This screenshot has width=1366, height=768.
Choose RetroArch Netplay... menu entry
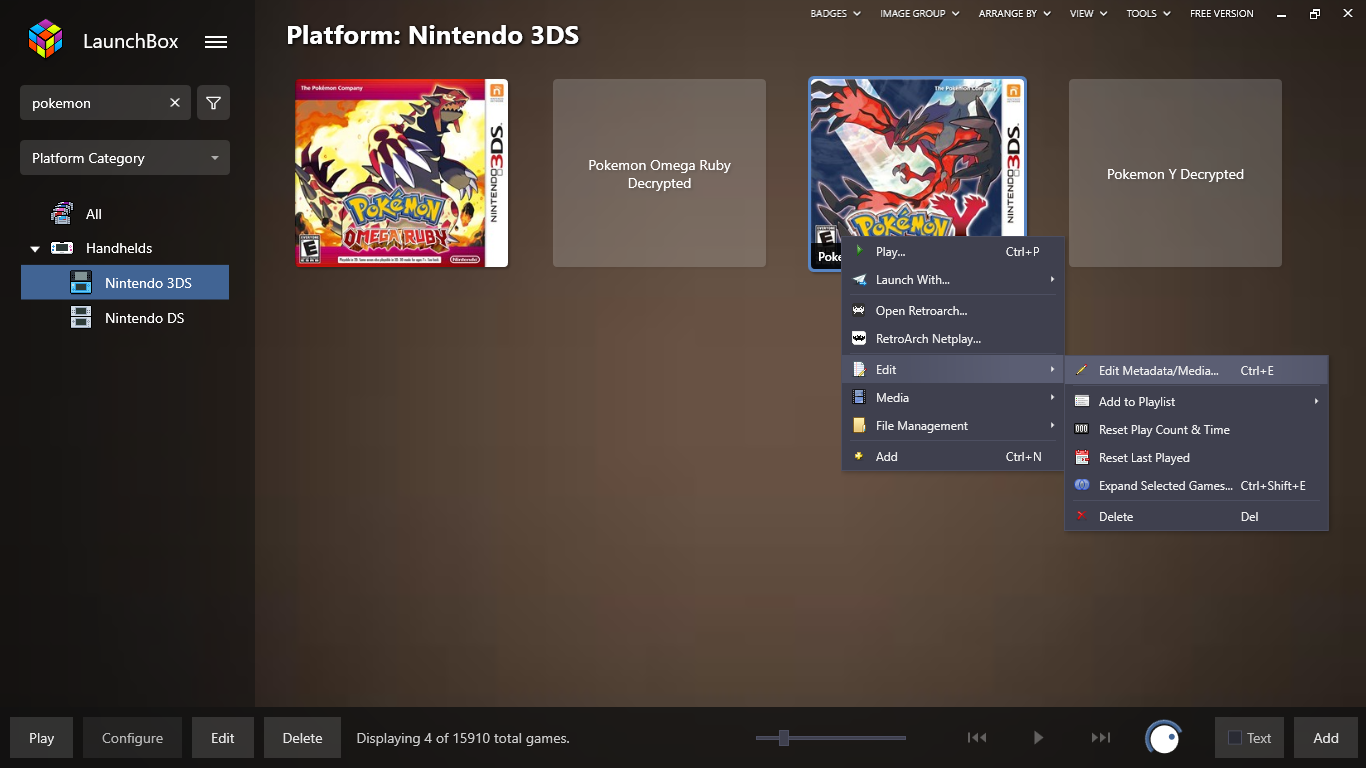point(953,339)
